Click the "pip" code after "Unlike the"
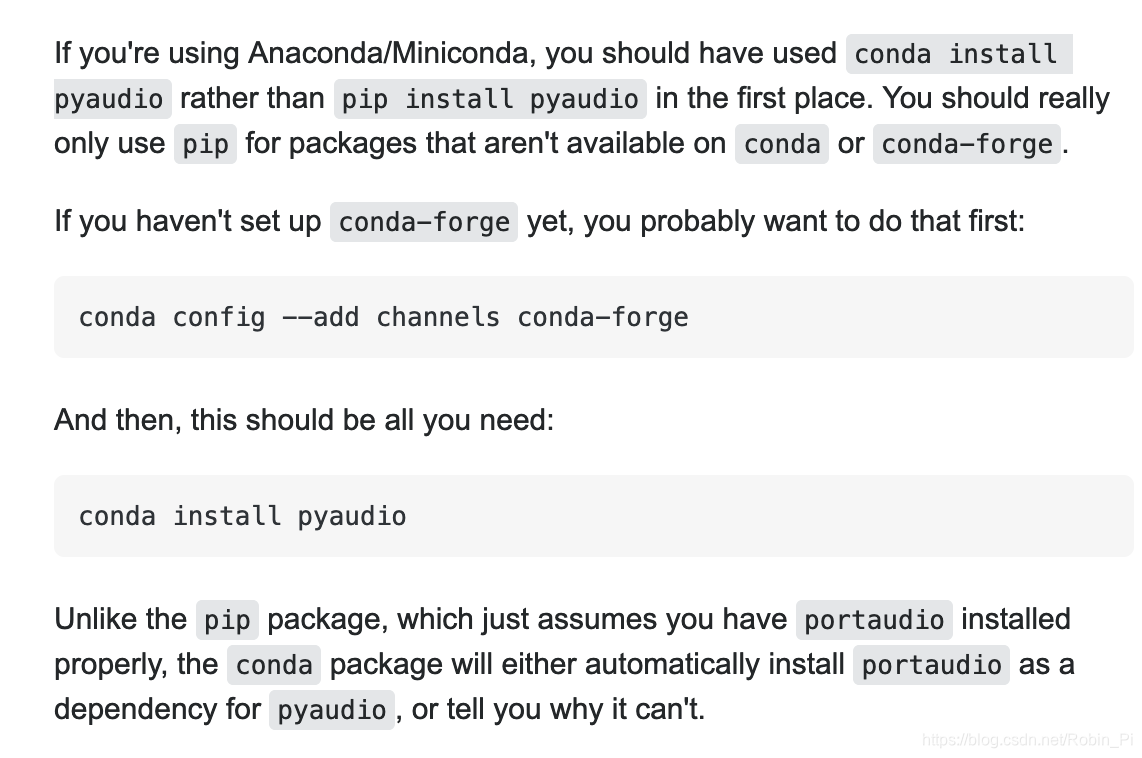The width and height of the screenshot is (1142, 758). (x=227, y=620)
